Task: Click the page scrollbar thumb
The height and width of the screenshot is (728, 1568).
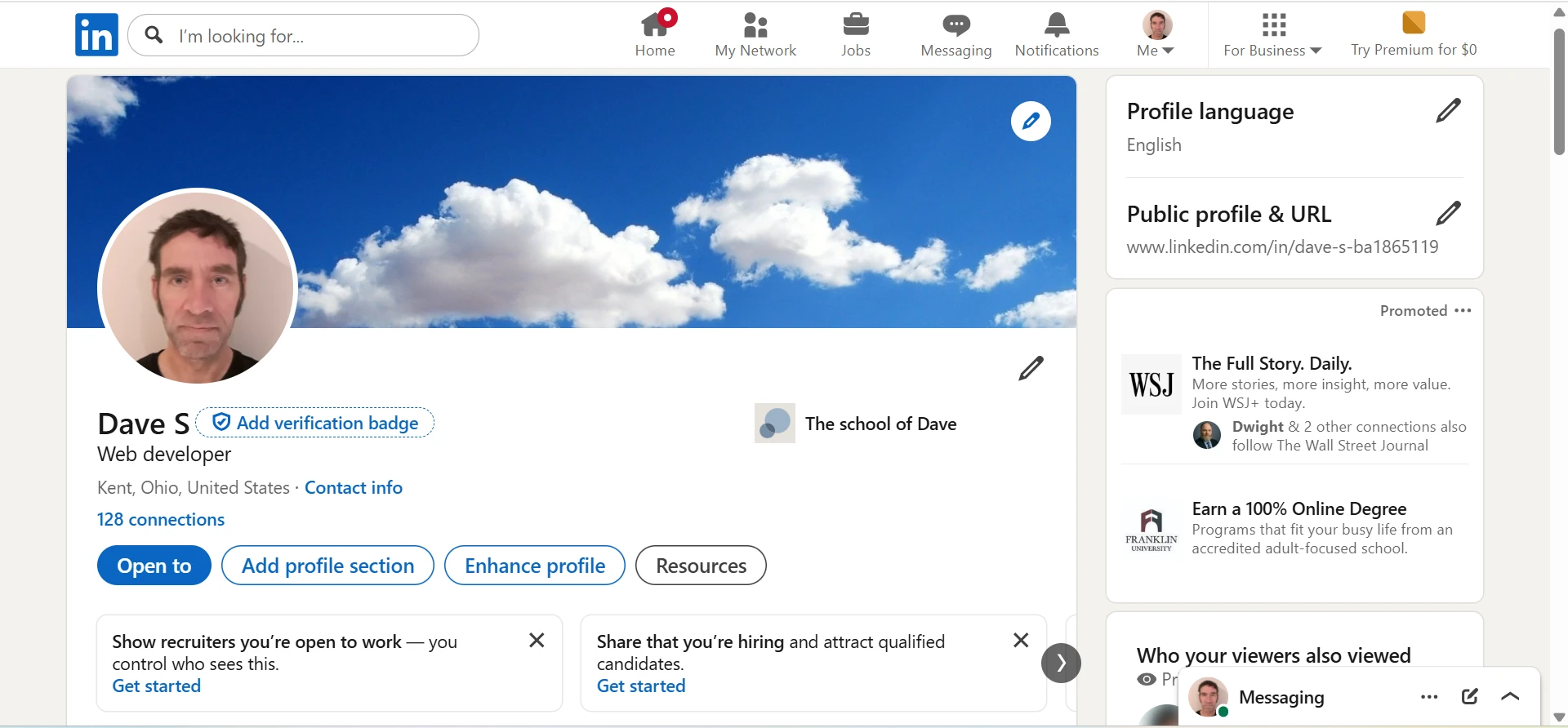Action: (1559, 91)
